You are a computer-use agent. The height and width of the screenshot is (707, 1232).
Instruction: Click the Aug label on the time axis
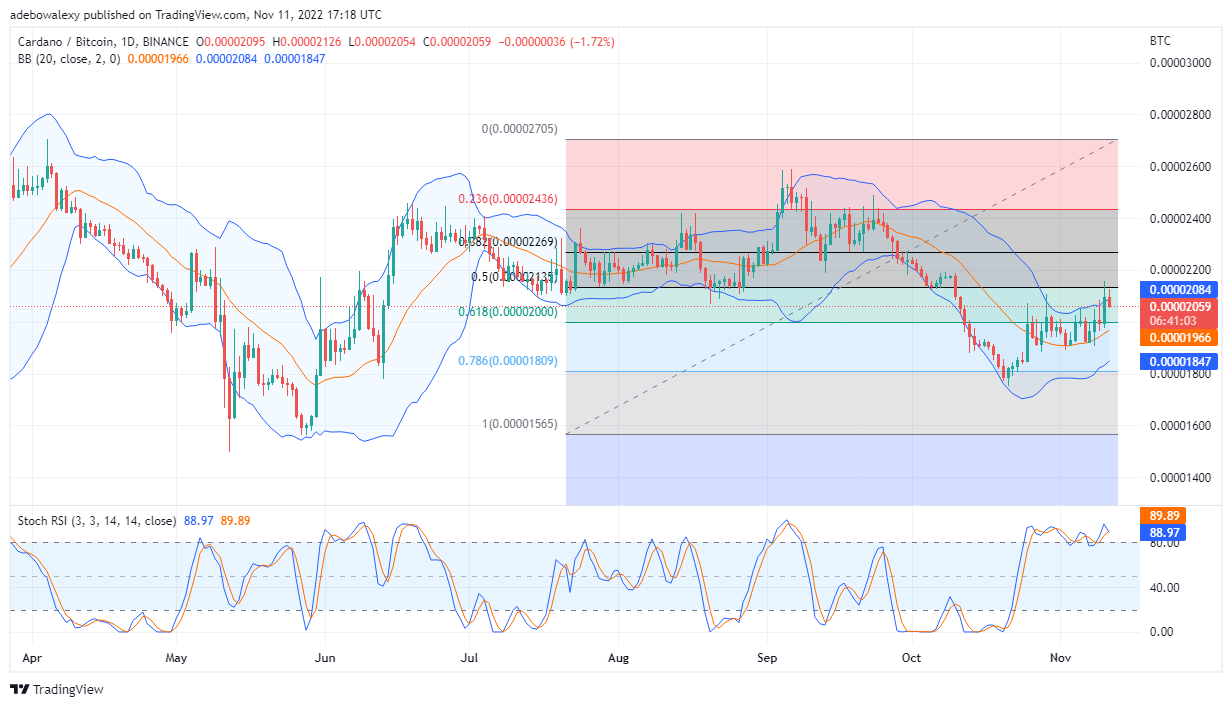(x=618, y=658)
